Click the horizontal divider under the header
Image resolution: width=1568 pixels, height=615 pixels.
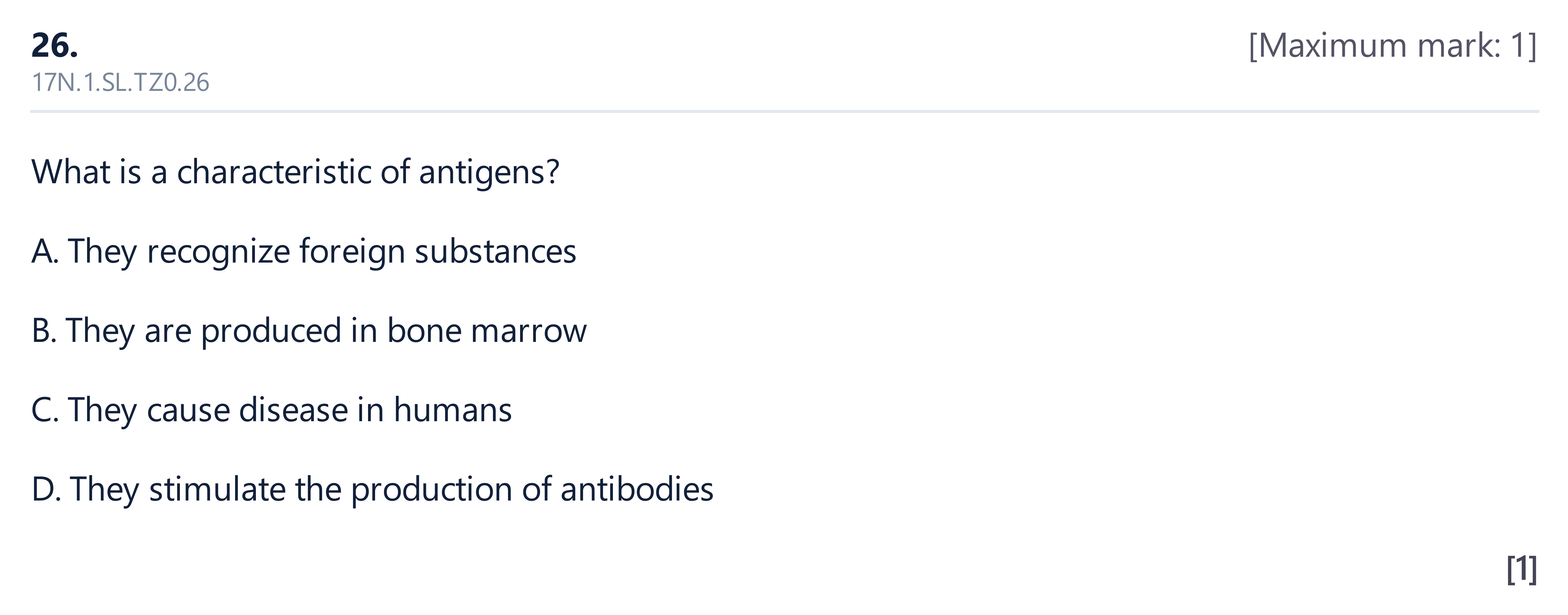pos(784,112)
